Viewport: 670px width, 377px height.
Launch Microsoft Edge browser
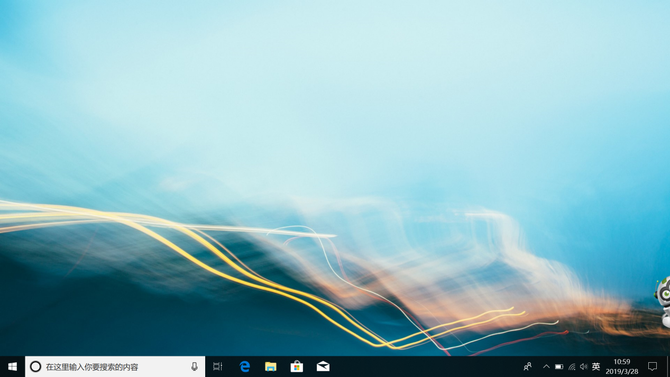click(244, 367)
